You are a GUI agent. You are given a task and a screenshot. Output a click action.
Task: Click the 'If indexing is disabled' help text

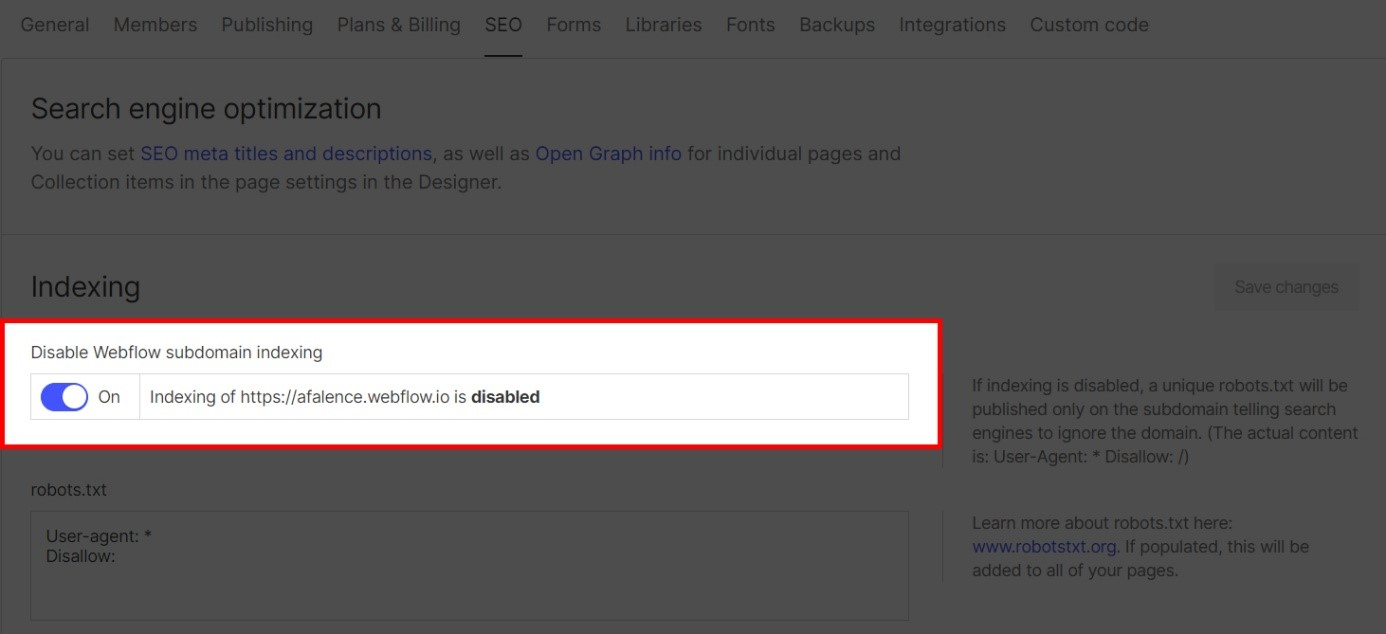[x=1165, y=421]
